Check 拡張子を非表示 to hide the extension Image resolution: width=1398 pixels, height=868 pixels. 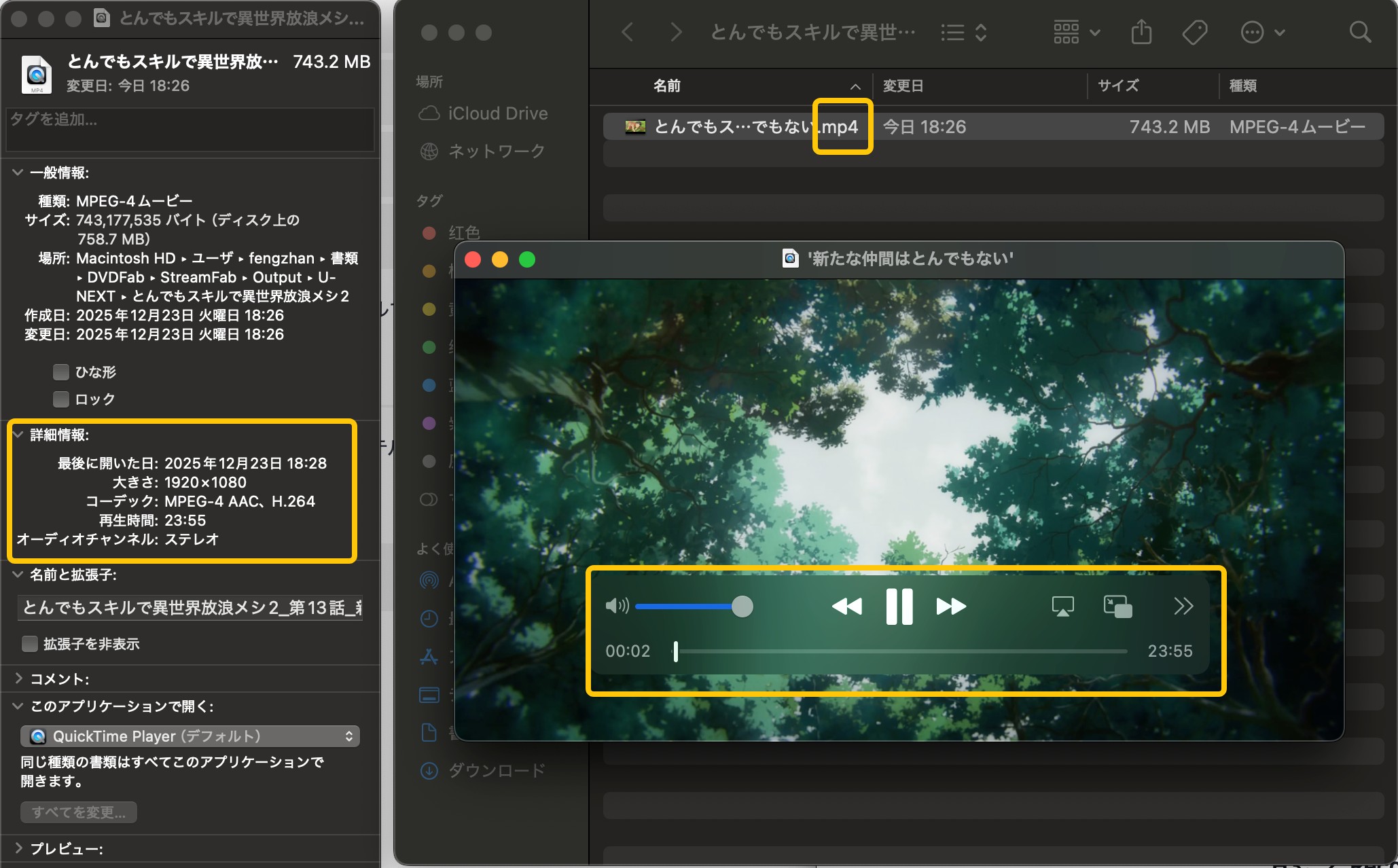click(30, 643)
